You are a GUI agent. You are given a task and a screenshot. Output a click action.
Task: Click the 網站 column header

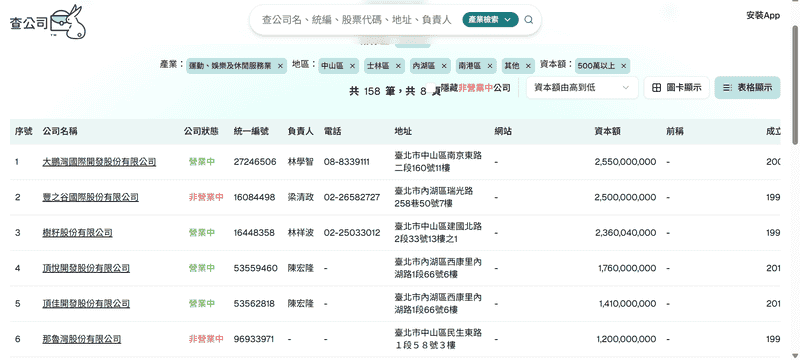click(503, 132)
